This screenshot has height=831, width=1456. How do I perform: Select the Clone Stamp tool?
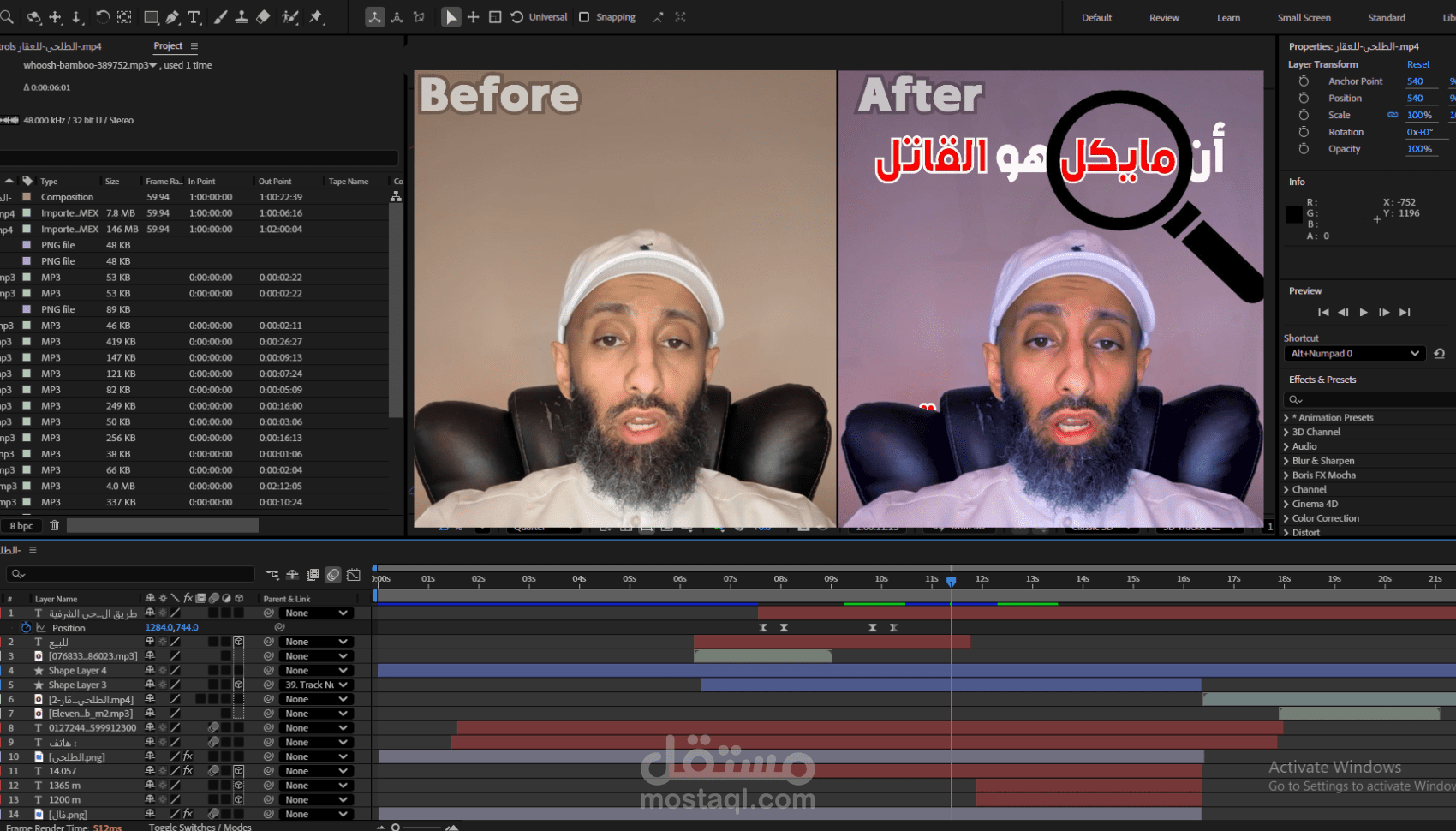coord(242,16)
